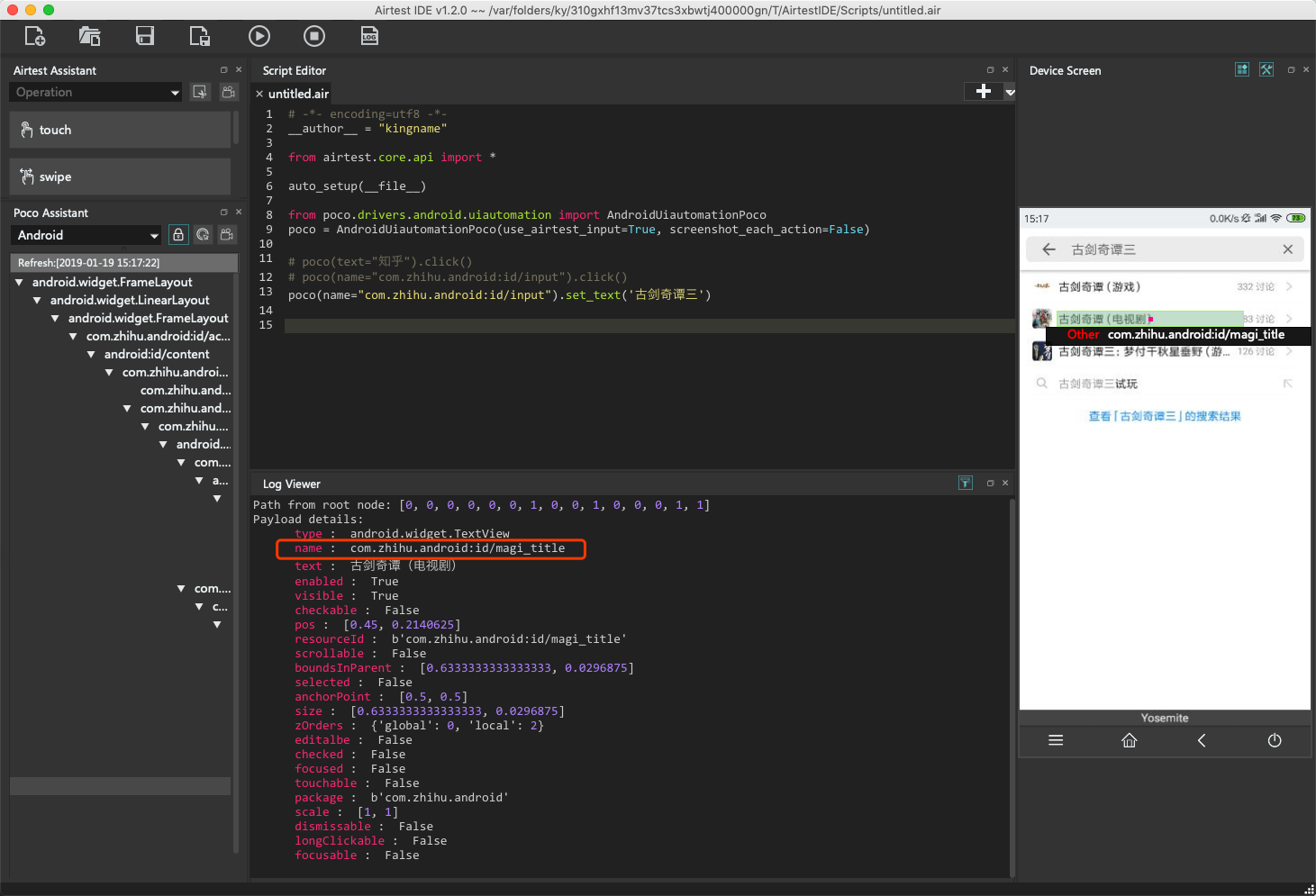
Task: Open the Device Screen tools icon
Action: [x=1266, y=69]
